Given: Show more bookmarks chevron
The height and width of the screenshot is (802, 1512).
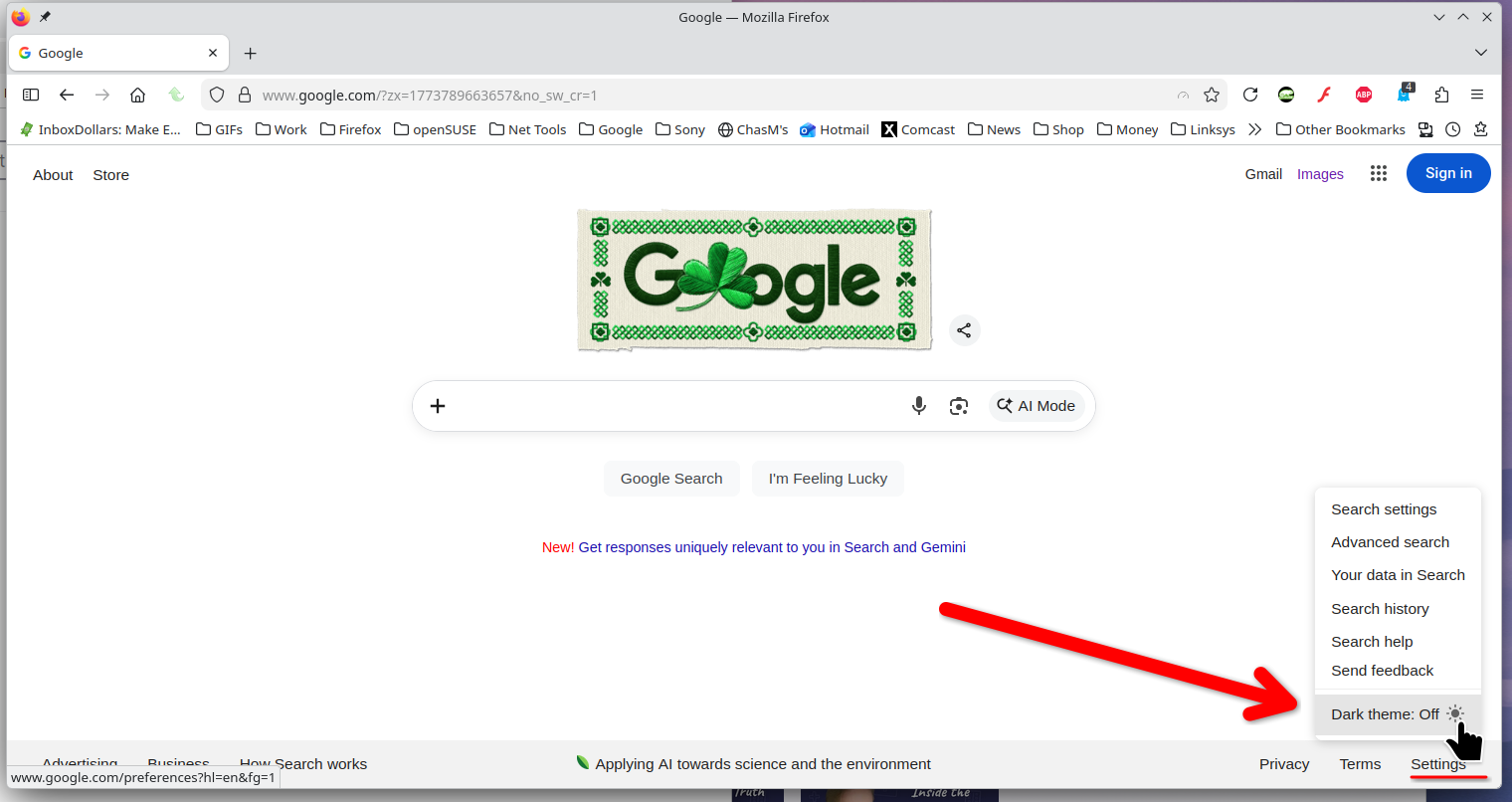Looking at the screenshot, I should click(1255, 129).
